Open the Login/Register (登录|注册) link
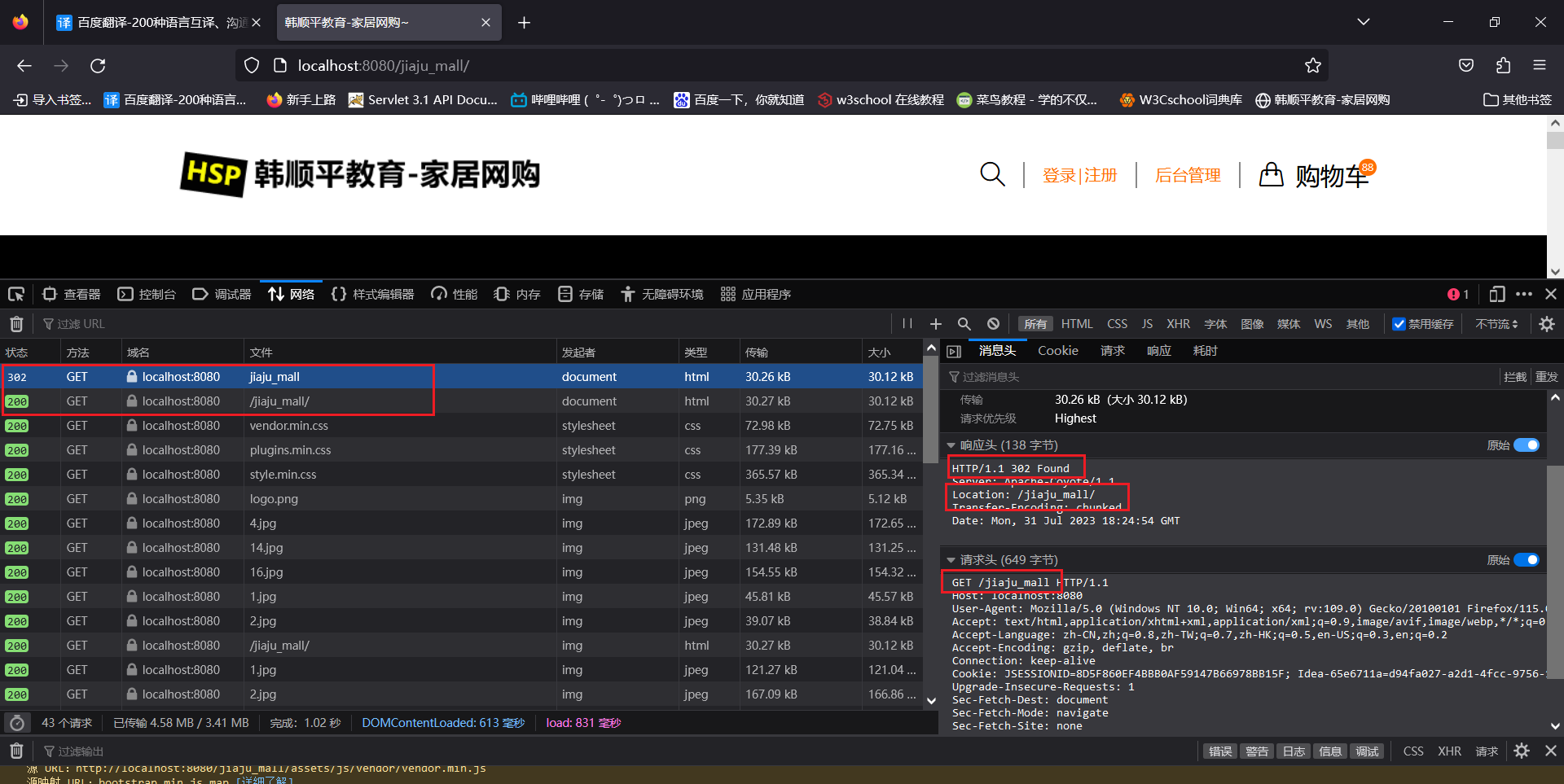This screenshot has height=784, width=1564. 1079,175
